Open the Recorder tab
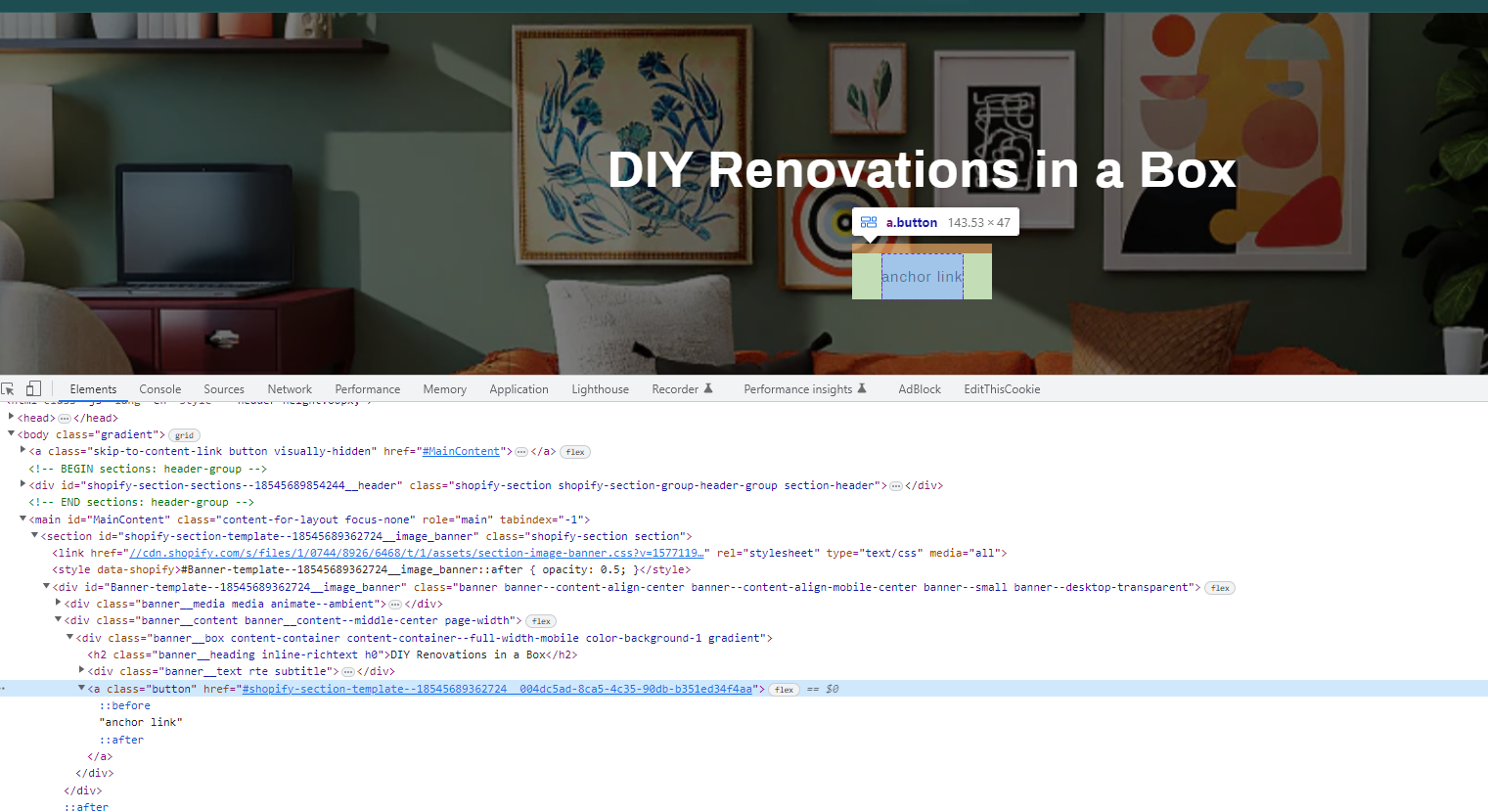This screenshot has width=1488, height=812. (x=682, y=389)
